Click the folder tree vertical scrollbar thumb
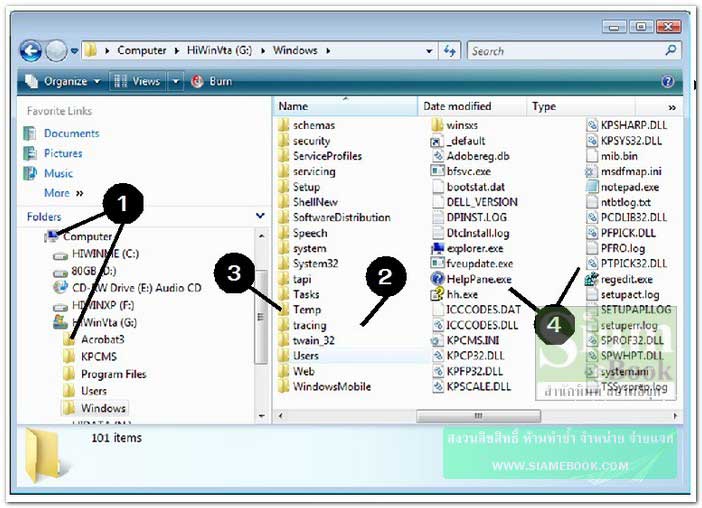This screenshot has width=702, height=508. [x=261, y=316]
